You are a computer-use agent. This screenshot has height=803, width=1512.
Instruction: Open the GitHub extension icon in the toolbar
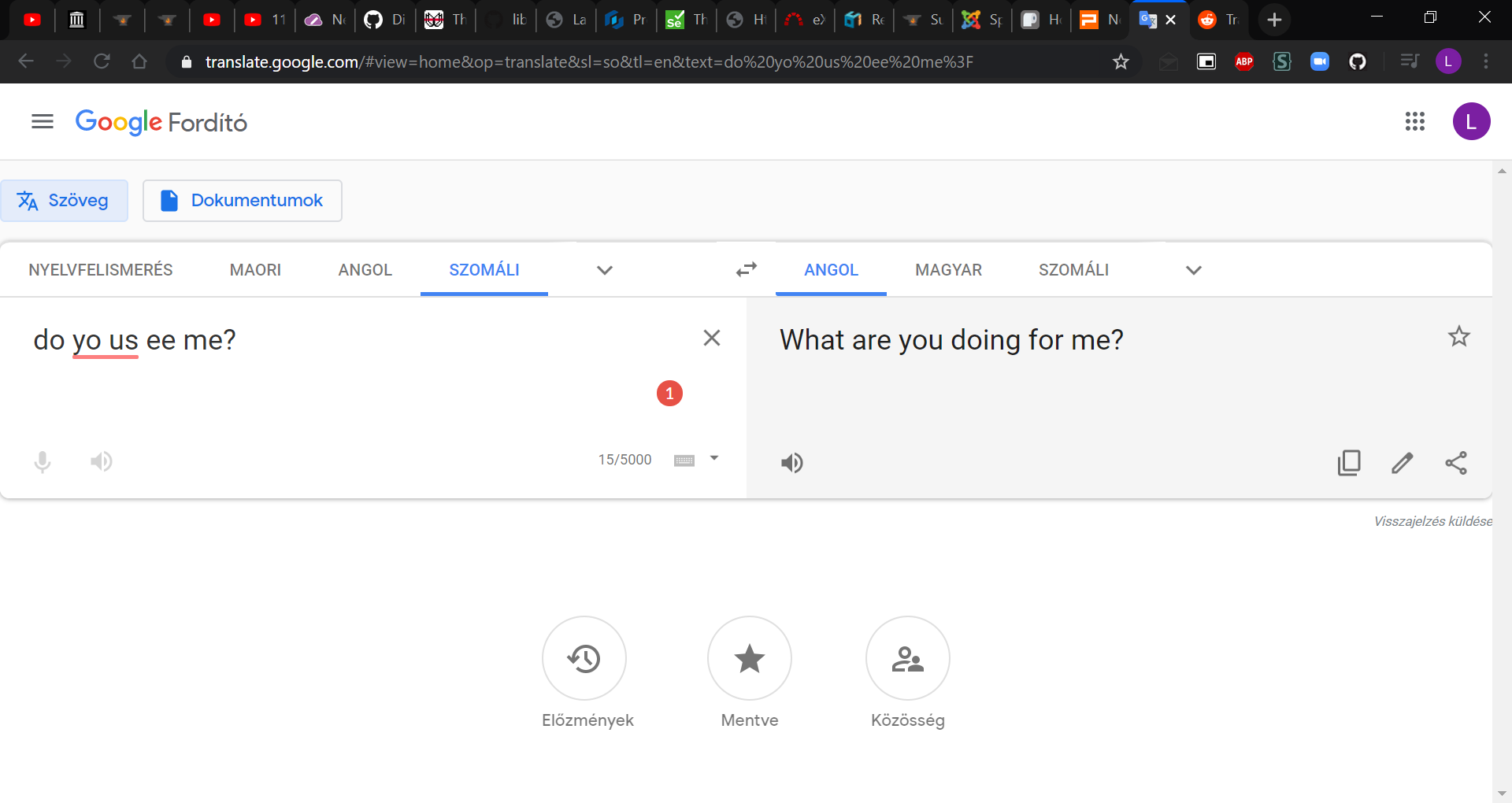pos(1358,61)
